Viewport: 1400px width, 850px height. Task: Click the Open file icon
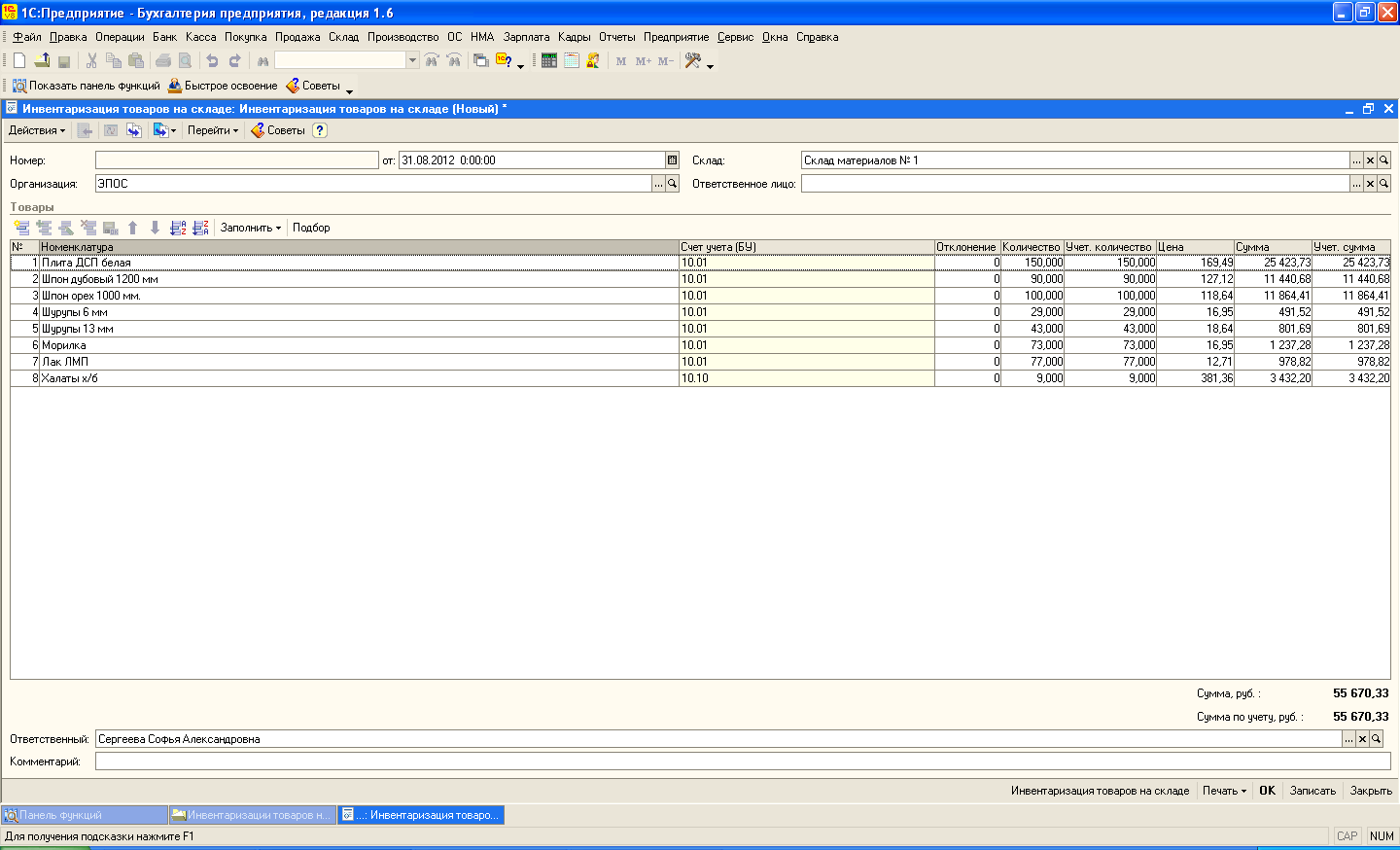click(x=42, y=60)
